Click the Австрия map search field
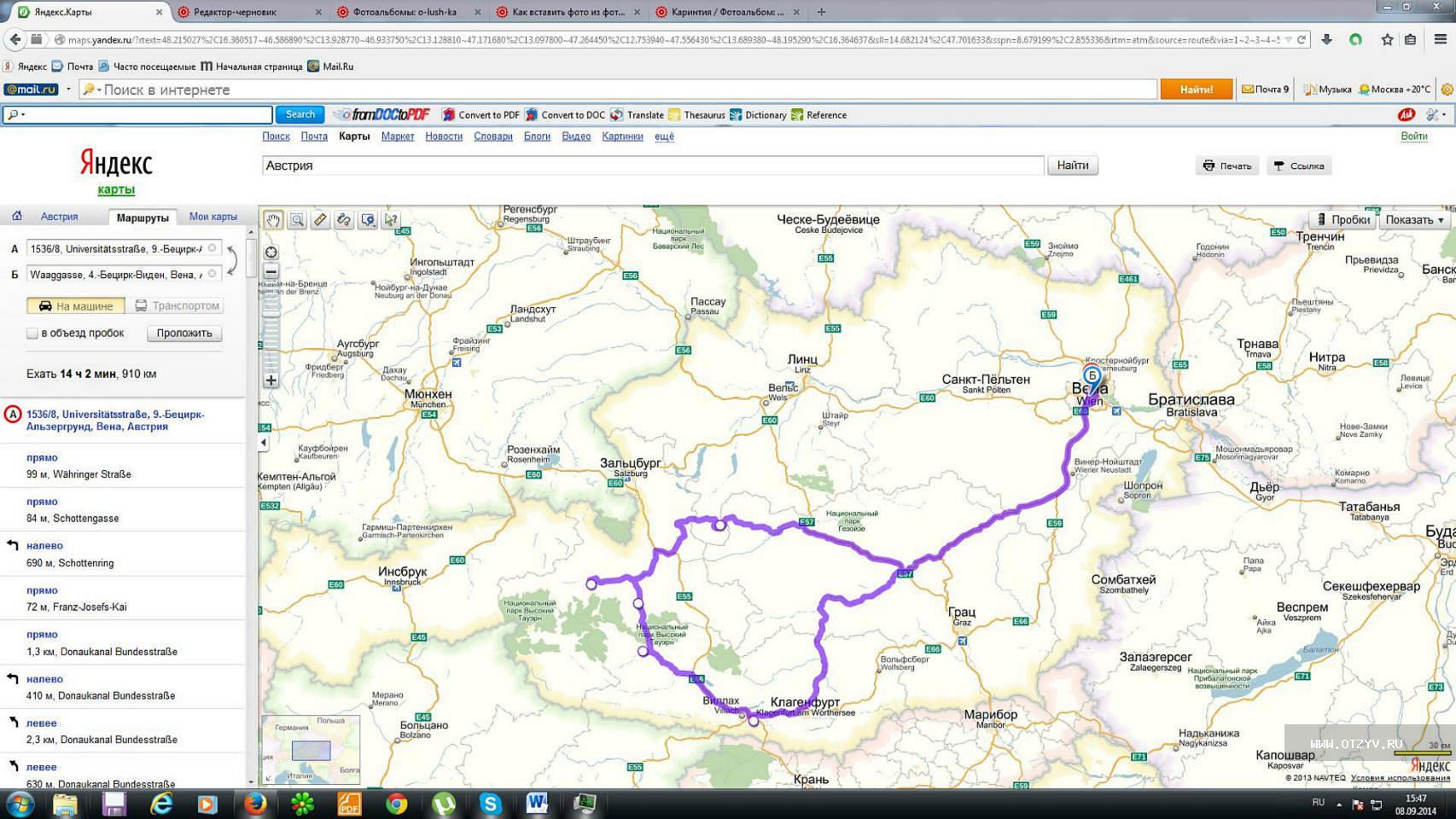Image resolution: width=1456 pixels, height=819 pixels. pyautogui.click(x=653, y=166)
